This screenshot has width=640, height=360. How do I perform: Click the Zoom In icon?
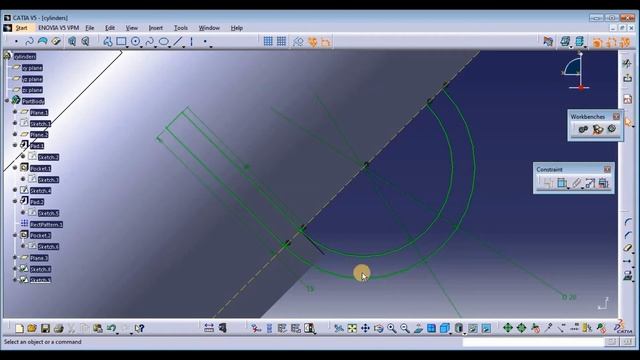click(391, 328)
